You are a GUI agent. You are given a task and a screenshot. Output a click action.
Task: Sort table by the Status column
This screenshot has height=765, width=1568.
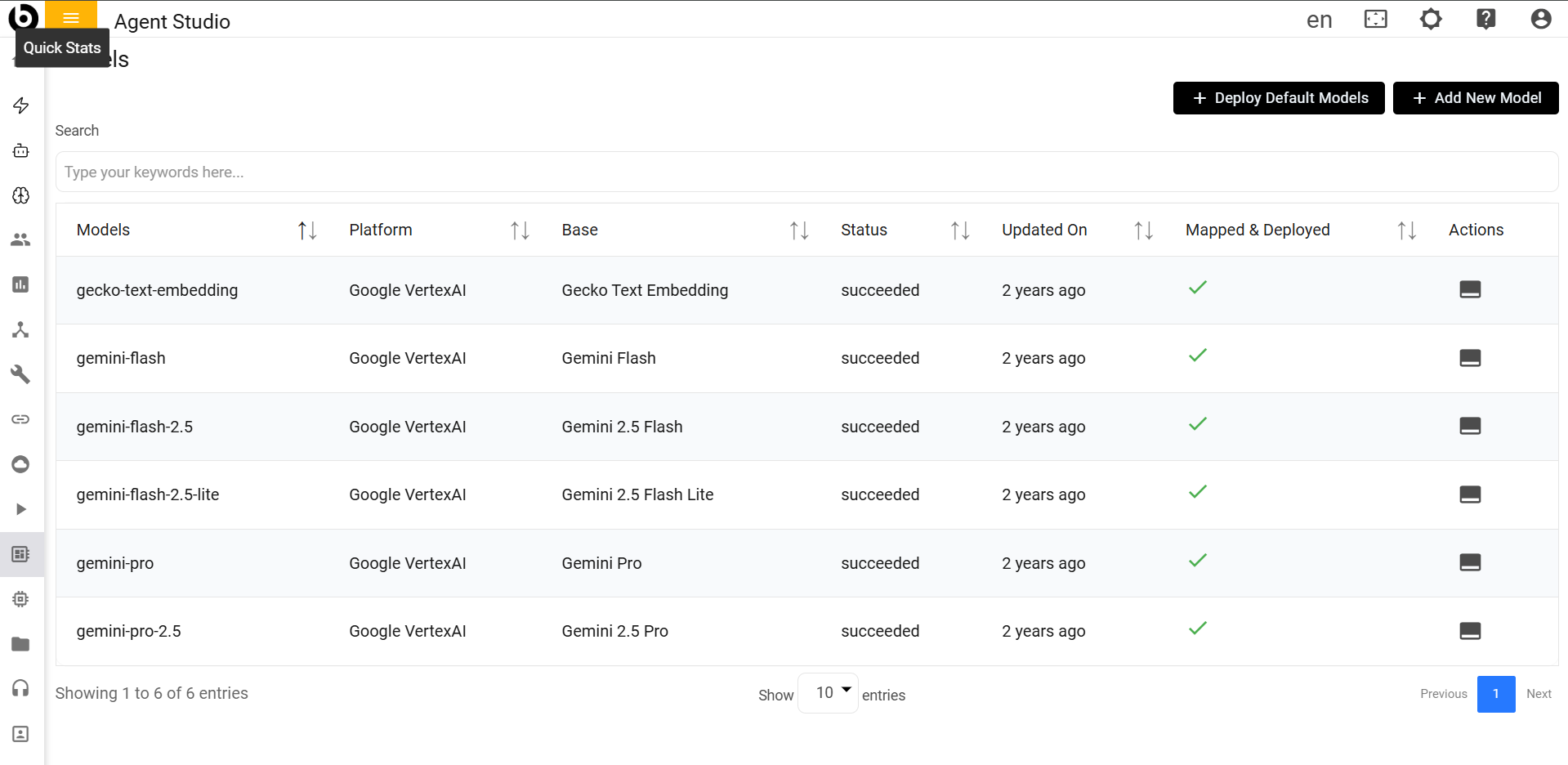pos(960,230)
